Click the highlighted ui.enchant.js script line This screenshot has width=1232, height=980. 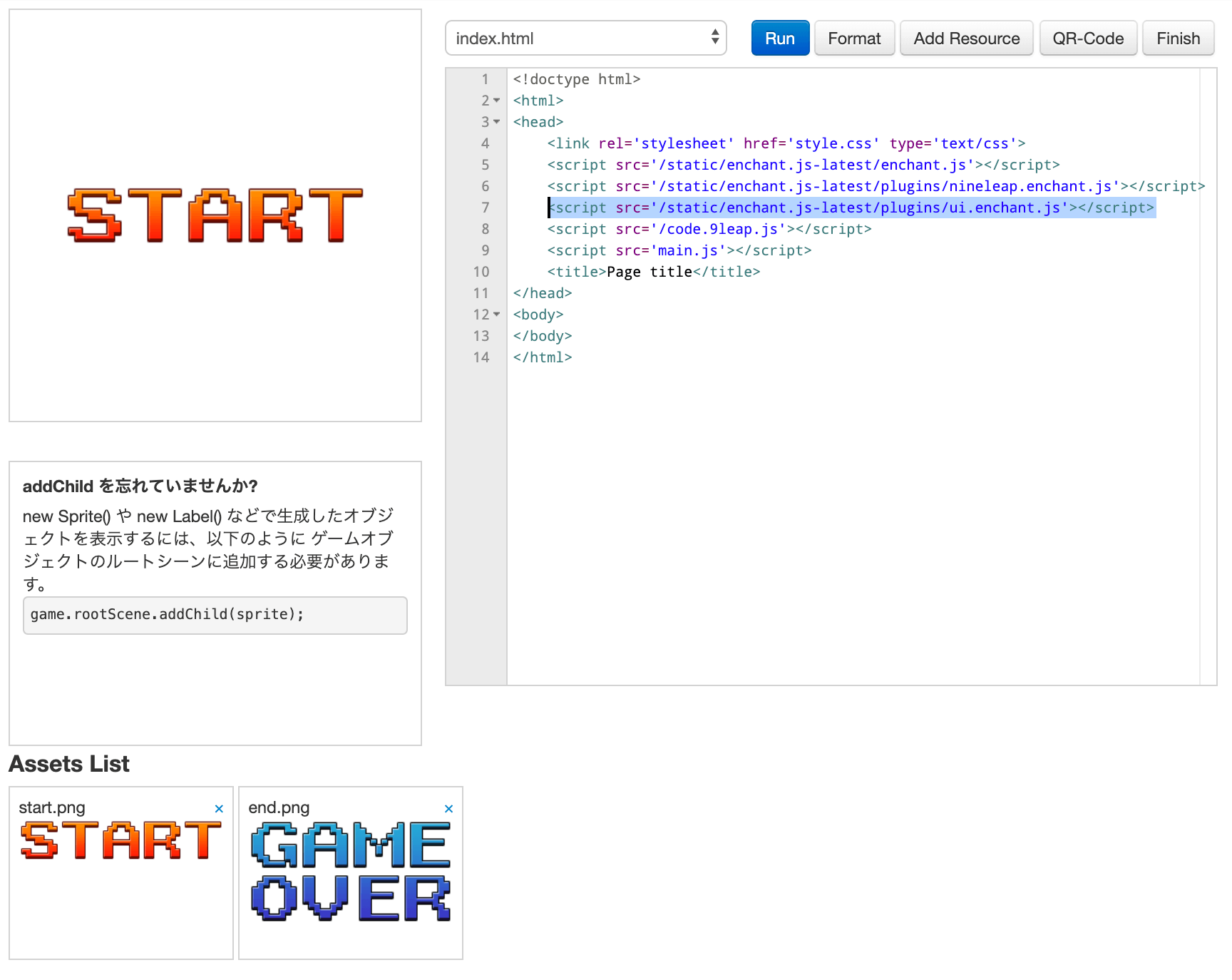[x=851, y=208]
